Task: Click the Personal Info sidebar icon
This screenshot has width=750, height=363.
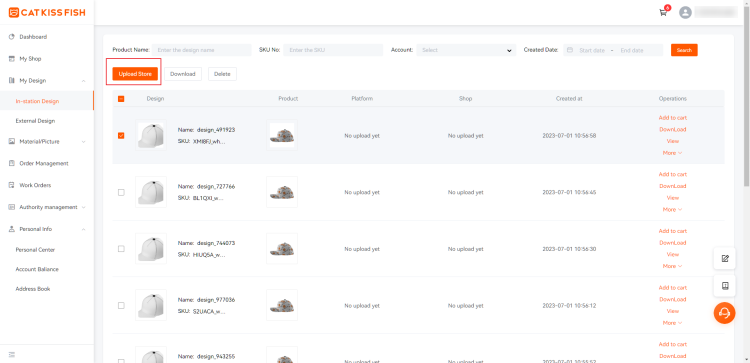Action: point(12,229)
